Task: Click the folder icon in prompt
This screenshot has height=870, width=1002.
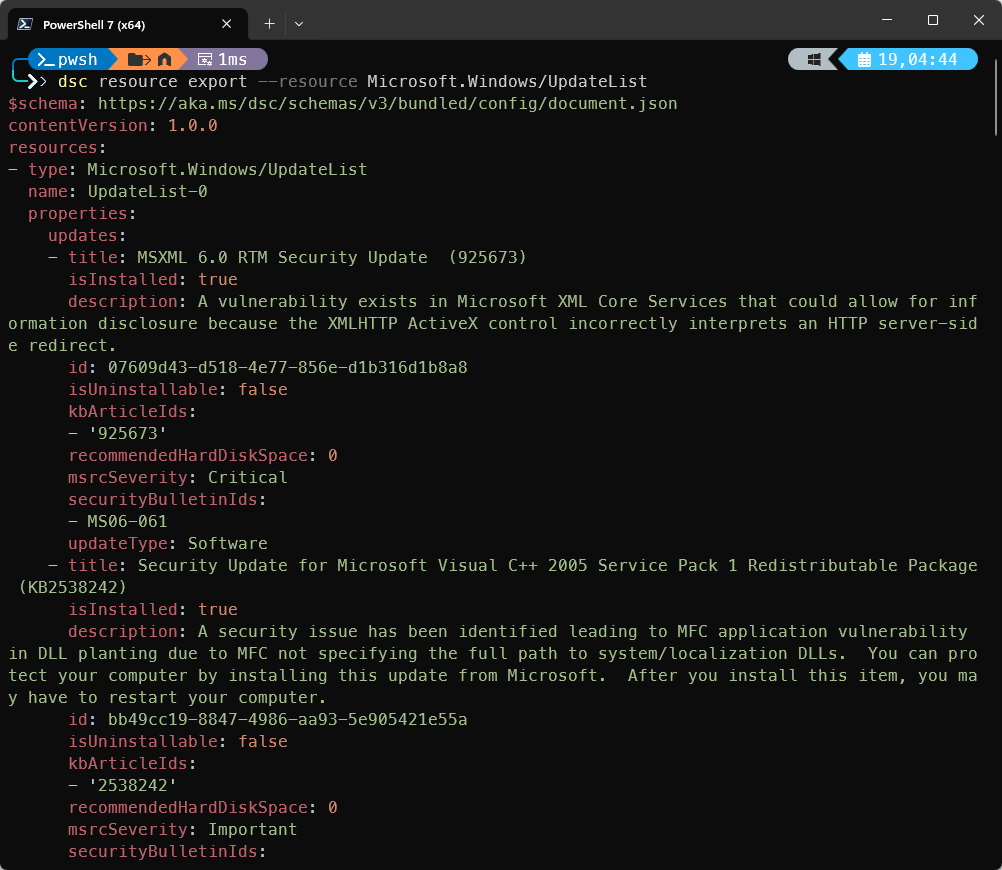Action: (139, 59)
